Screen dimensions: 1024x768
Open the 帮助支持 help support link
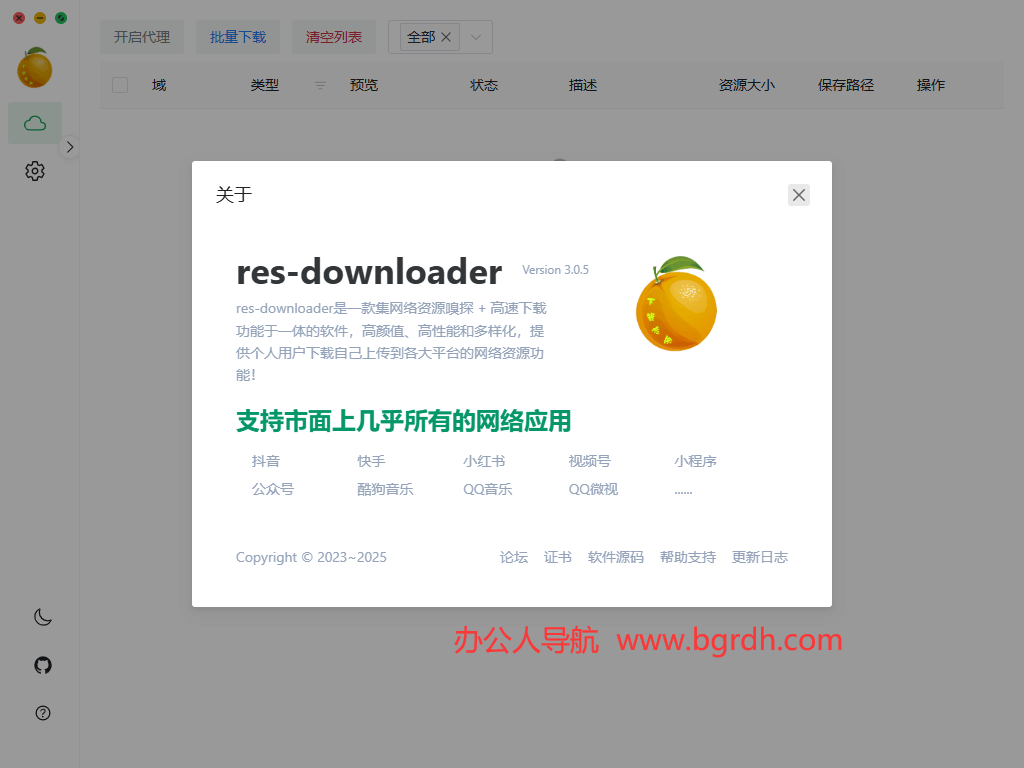[x=688, y=557]
